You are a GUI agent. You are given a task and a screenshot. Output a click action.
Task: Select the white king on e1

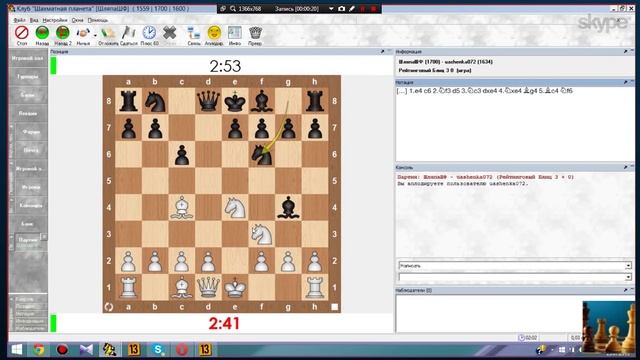pyautogui.click(x=235, y=287)
